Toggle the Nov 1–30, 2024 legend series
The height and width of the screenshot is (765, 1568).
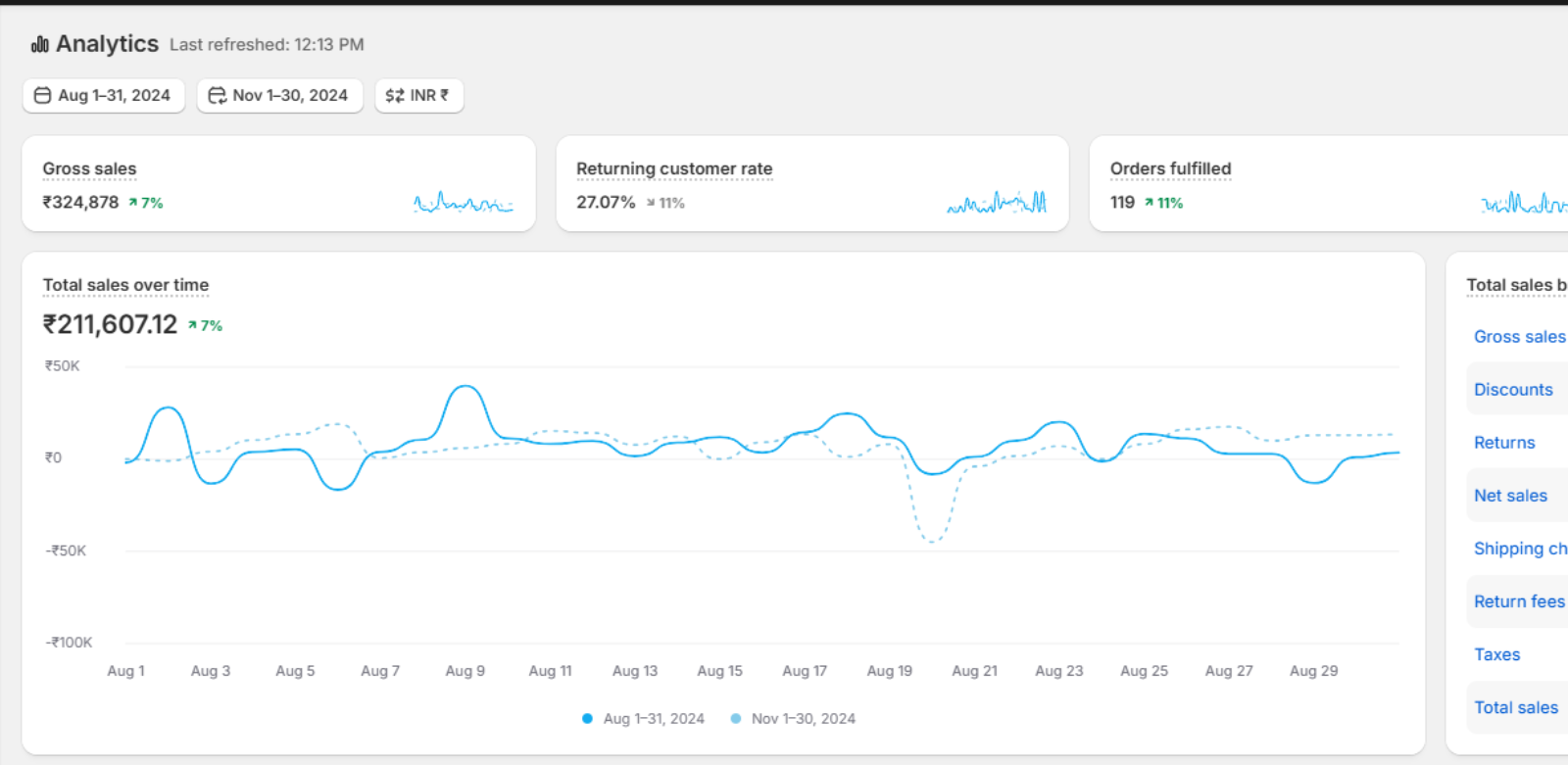pos(793,718)
